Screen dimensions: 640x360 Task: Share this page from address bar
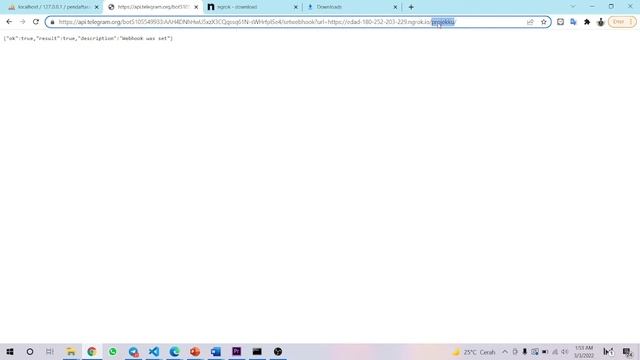pyautogui.click(x=530, y=22)
